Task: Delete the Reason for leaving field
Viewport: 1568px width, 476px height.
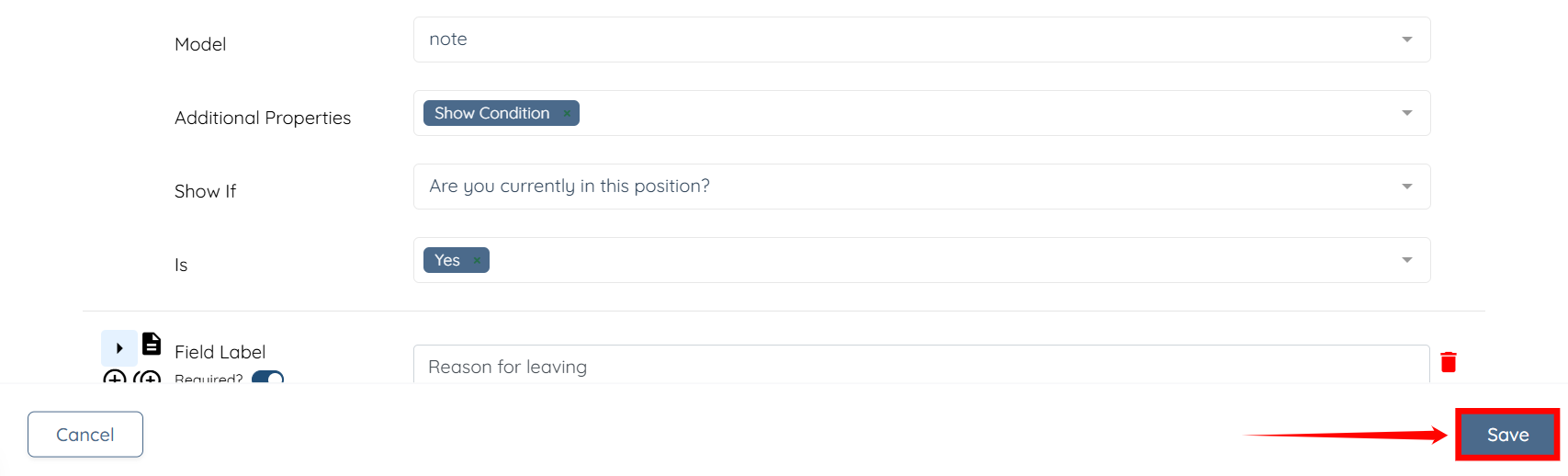Action: pyautogui.click(x=1449, y=362)
